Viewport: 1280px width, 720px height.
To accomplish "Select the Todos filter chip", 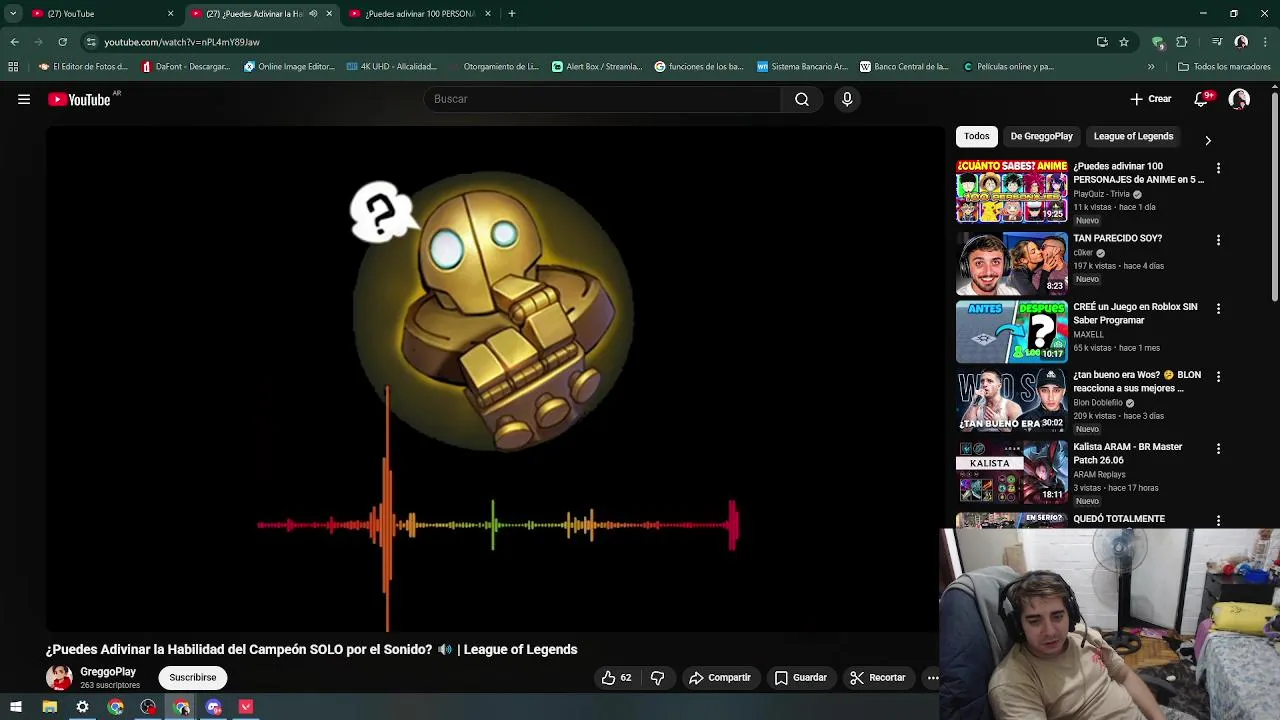I will (x=977, y=136).
